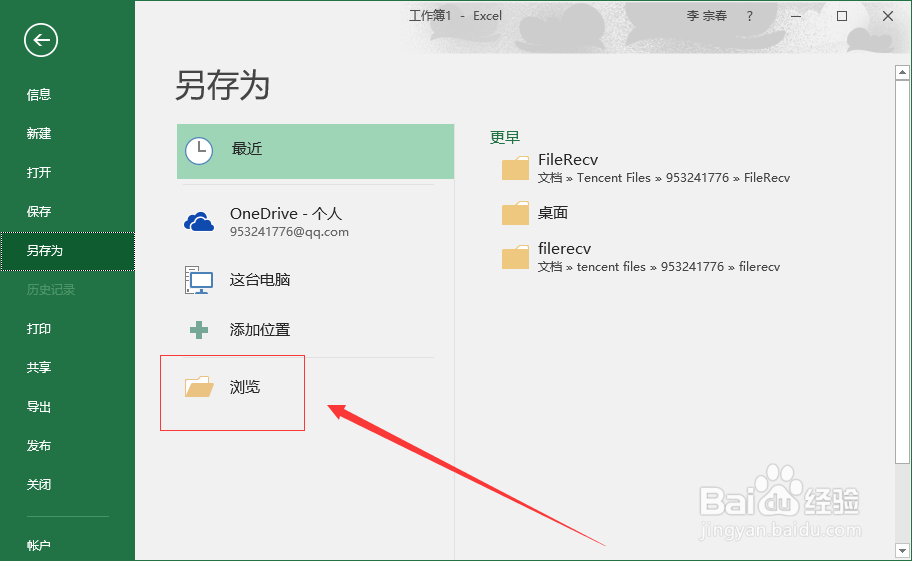This screenshot has height=561, width=912.
Task: Maximize the Excel window
Action: 842,16
